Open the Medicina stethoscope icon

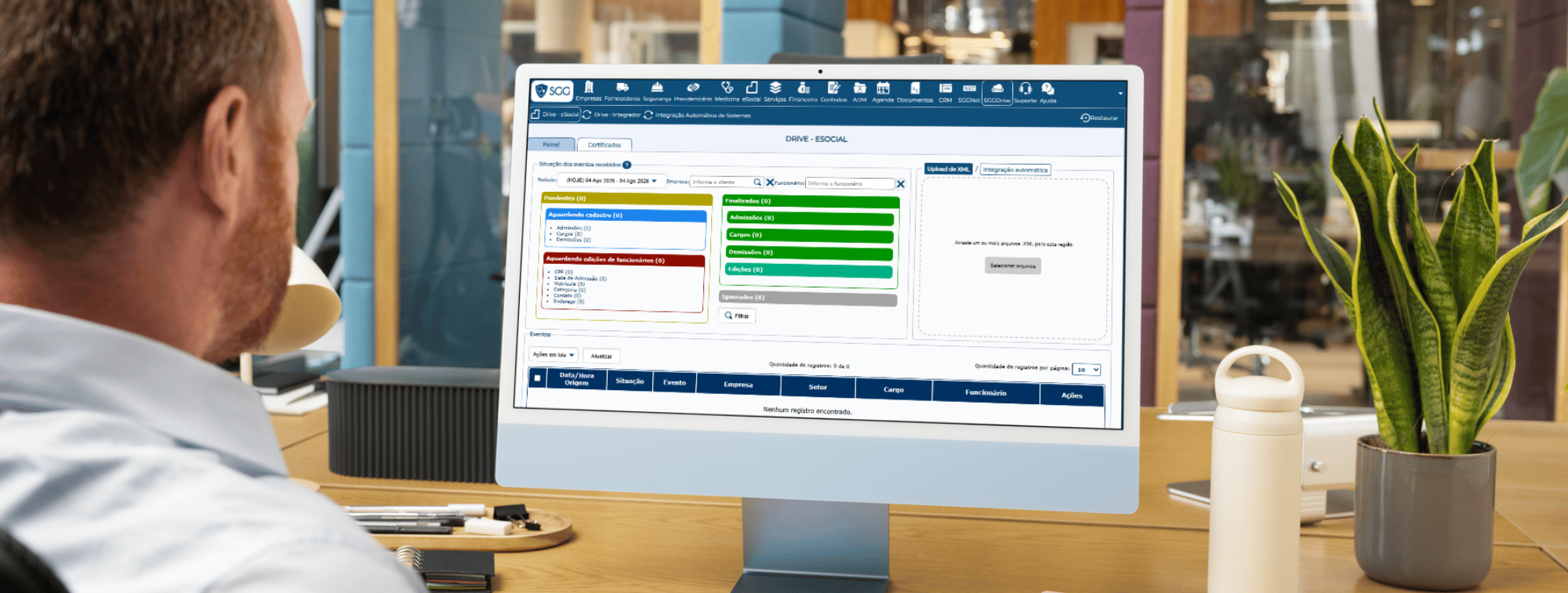[x=728, y=88]
